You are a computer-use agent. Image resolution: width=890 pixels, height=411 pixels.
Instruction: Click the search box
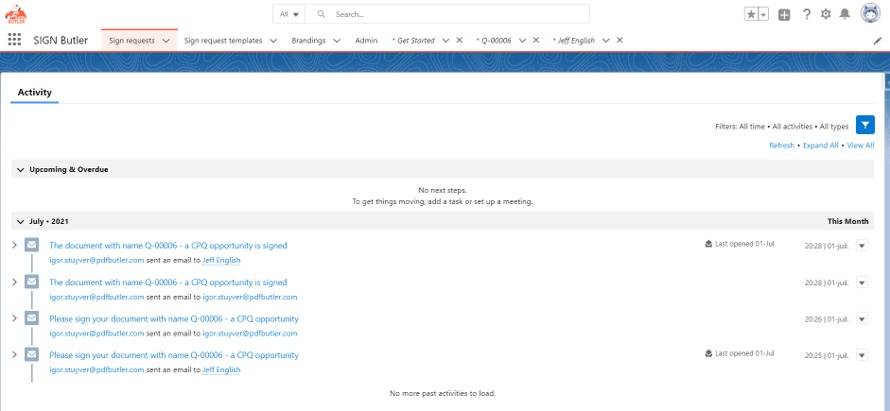(447, 14)
